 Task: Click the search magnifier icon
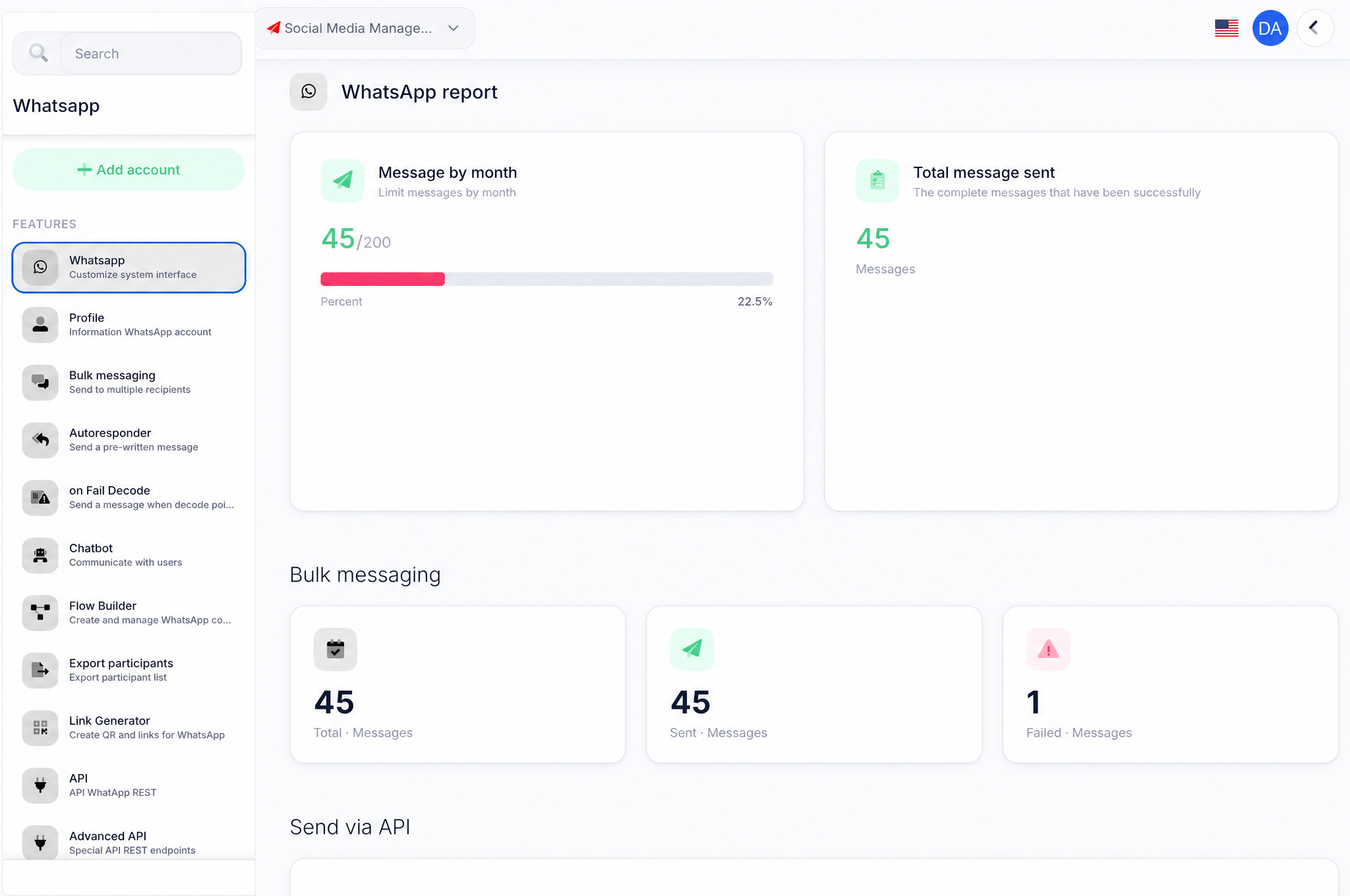click(38, 53)
